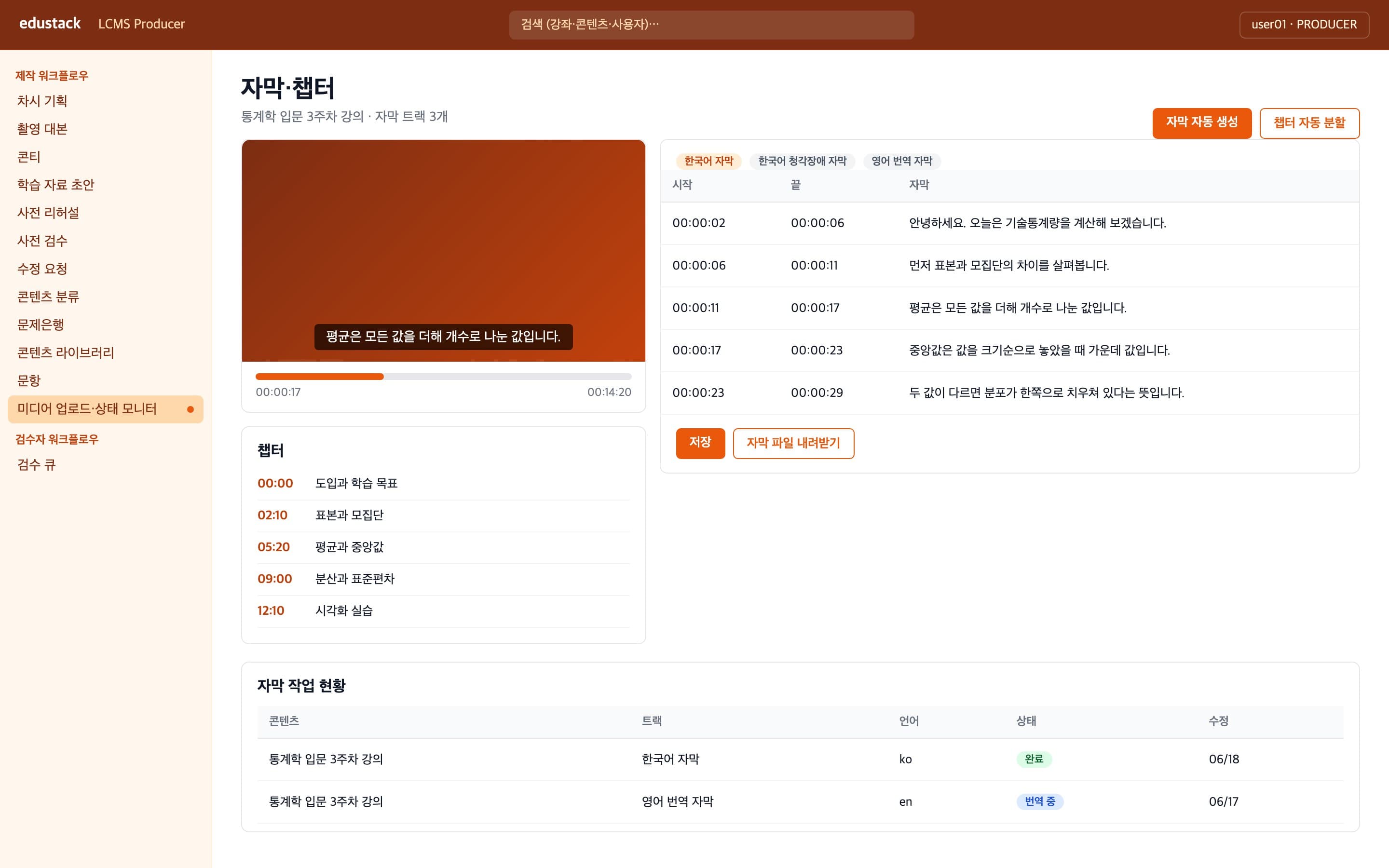
Task: Click language code ko
Action: 905,759
